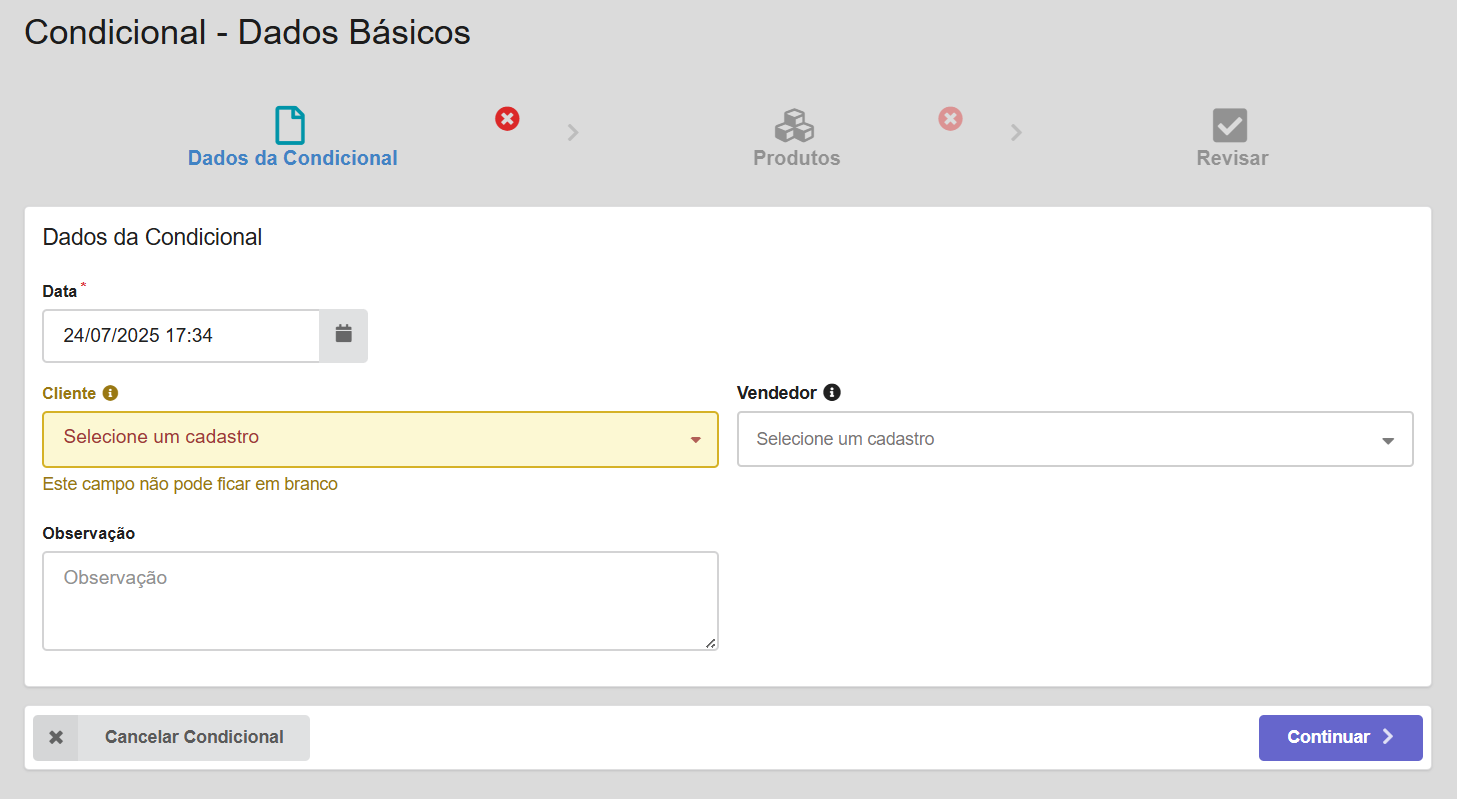The height and width of the screenshot is (799, 1457).
Task: Click the info icon next to Cliente
Action: (x=110, y=393)
